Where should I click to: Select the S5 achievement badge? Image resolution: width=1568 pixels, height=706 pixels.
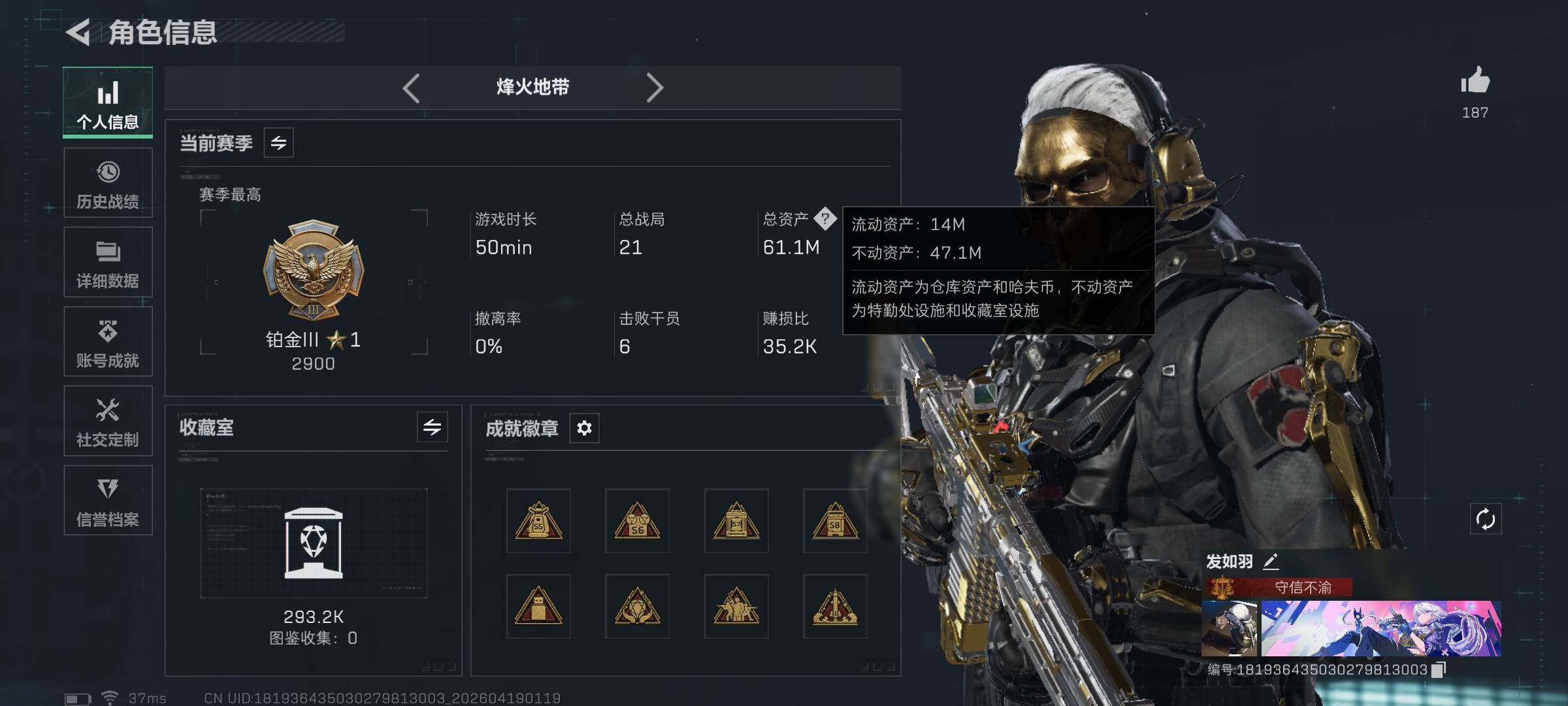538,520
